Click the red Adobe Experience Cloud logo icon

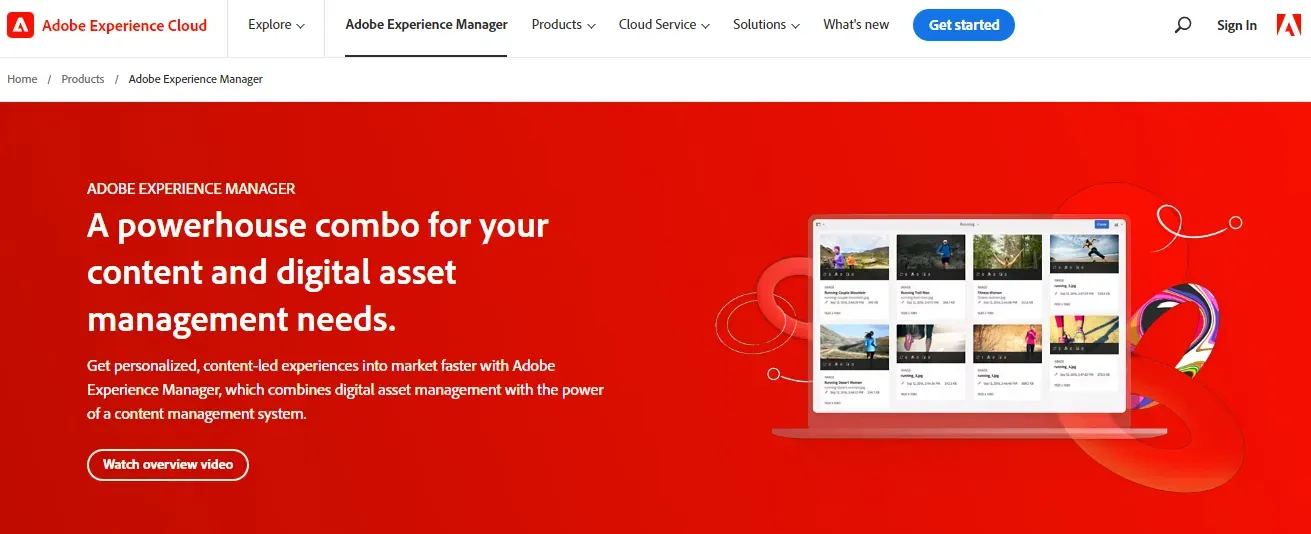point(20,25)
